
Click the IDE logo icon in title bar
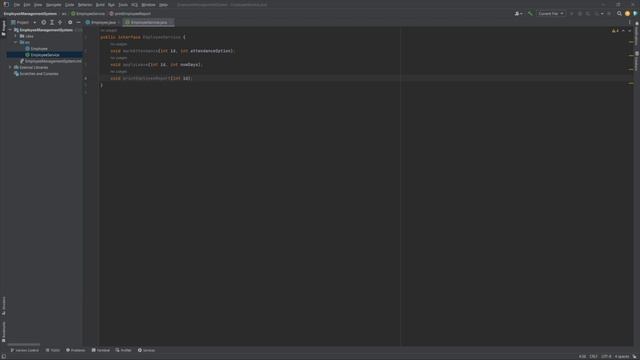6,4
